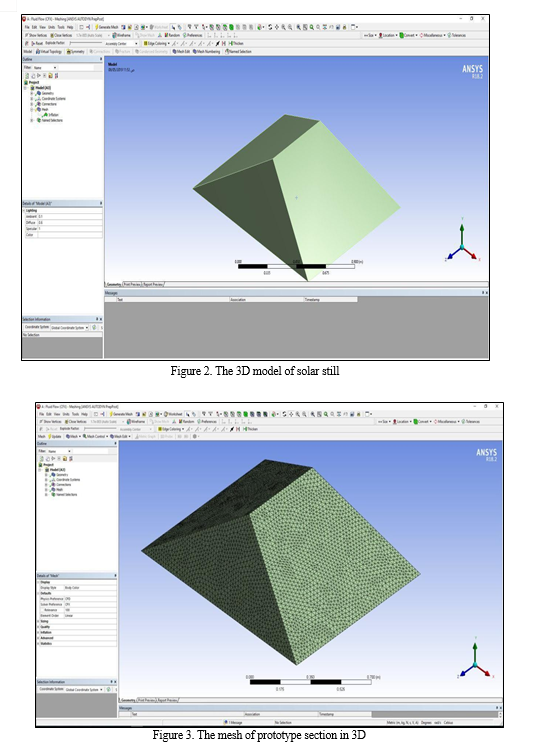Toggle Random colors in the Figure 2 window
Image resolution: width=535 pixels, height=748 pixels.
(x=173, y=35)
